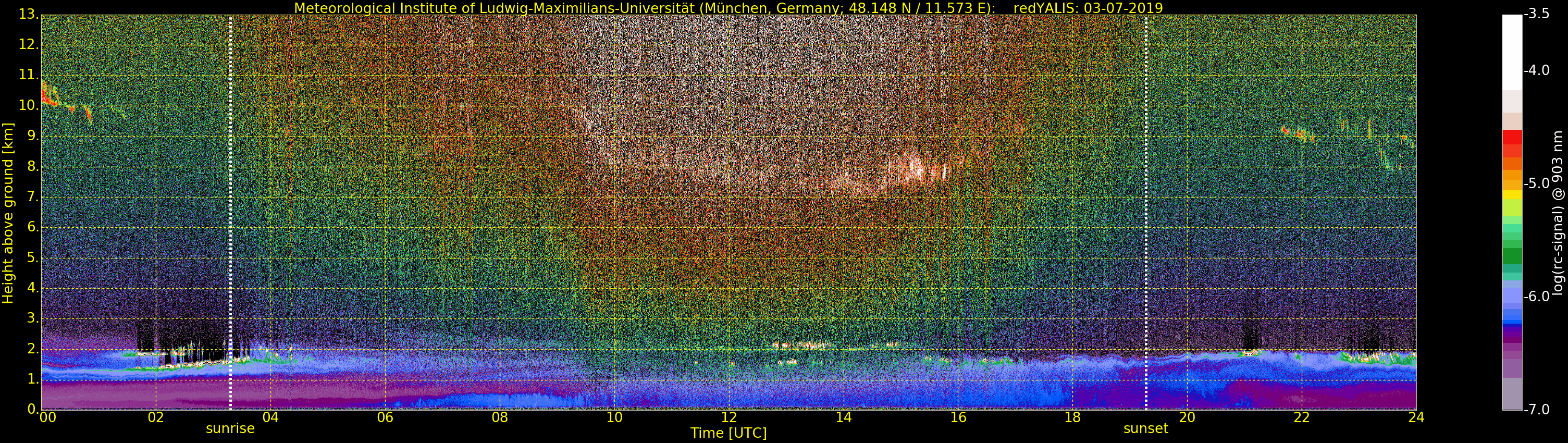This screenshot has width=1568, height=443.
Task: Click the time axis tick label '00'
Action: click(47, 417)
